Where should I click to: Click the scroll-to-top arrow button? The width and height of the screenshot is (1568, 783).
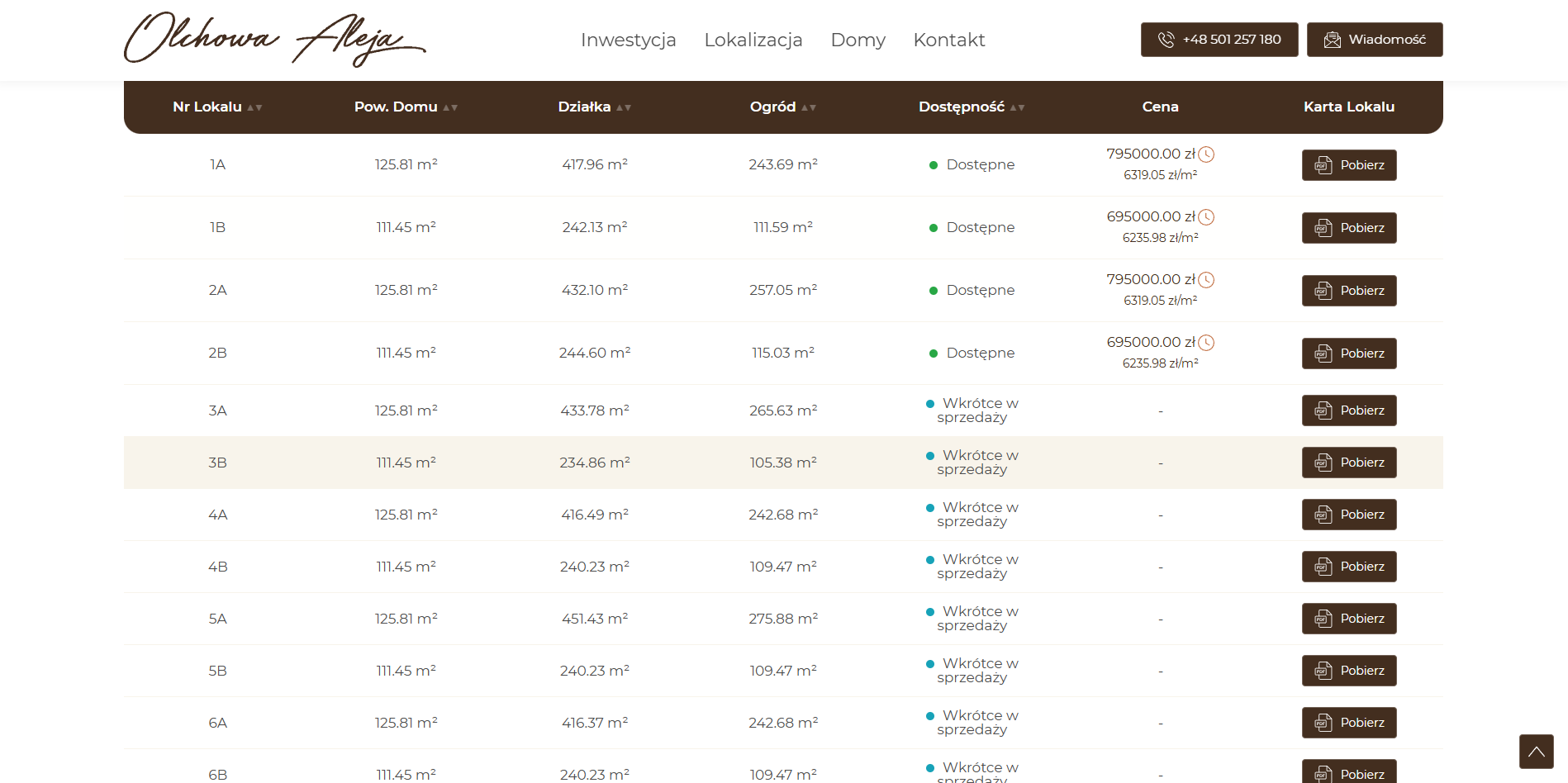coord(1536,752)
